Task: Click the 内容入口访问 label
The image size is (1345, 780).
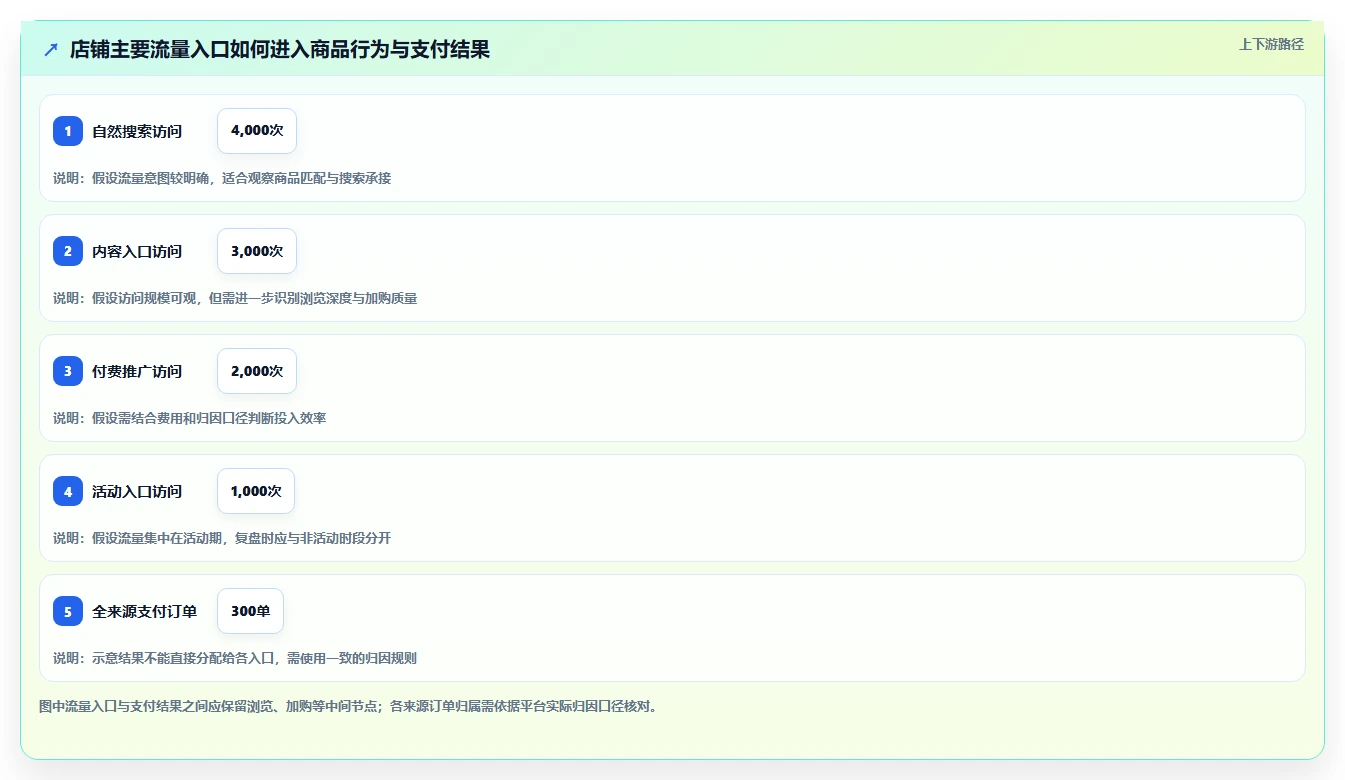Action: pos(137,251)
